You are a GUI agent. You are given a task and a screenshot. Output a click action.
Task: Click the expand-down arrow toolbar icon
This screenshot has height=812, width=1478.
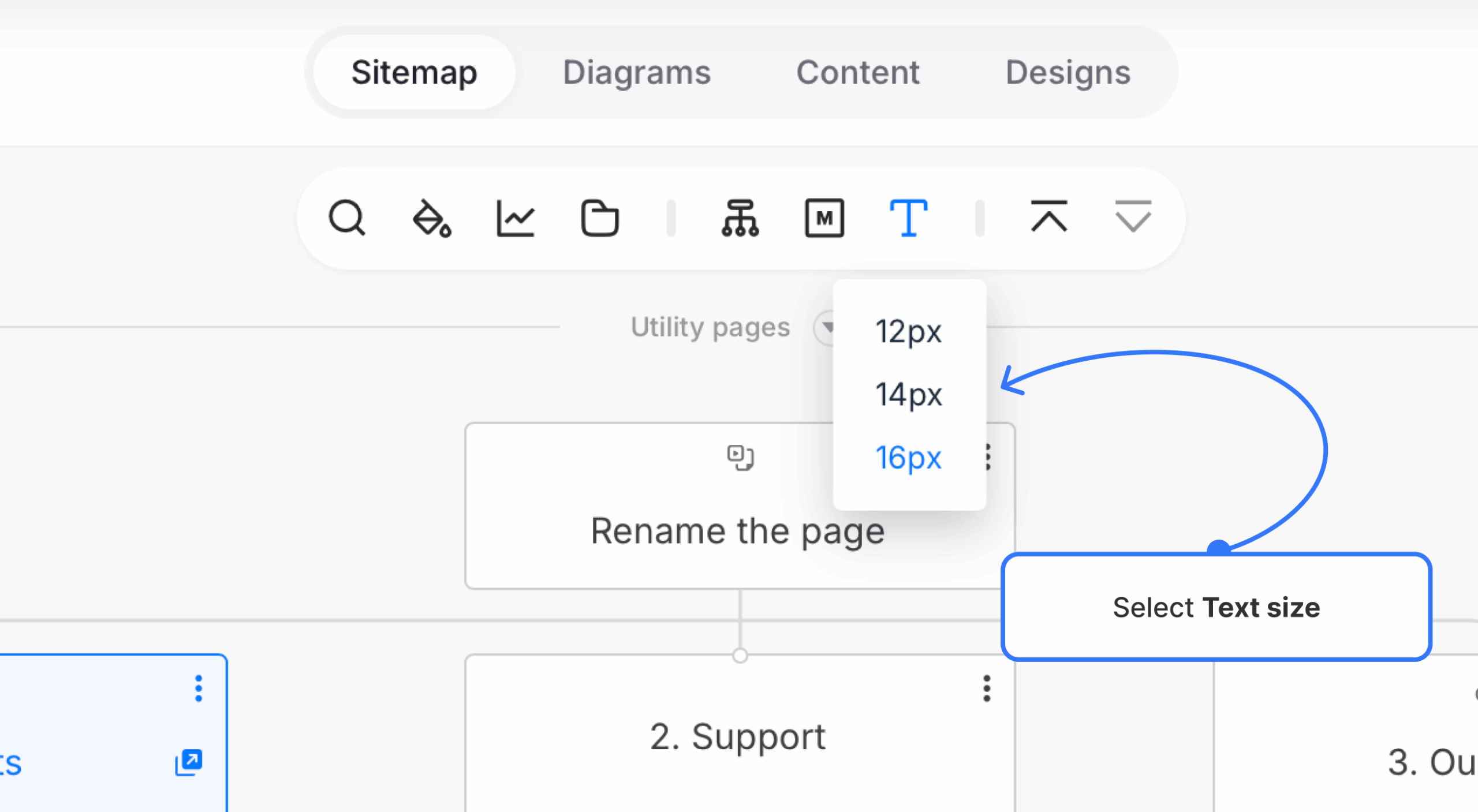click(1133, 216)
